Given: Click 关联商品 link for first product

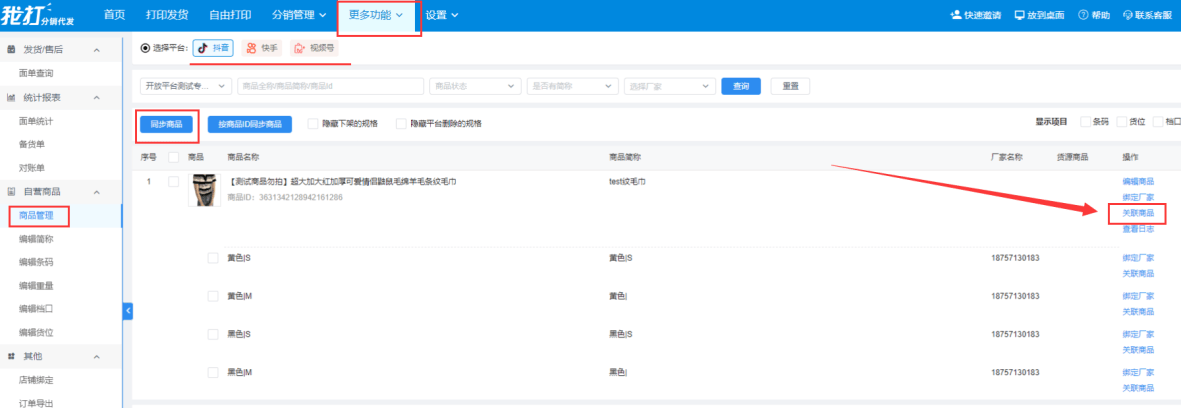Looking at the screenshot, I should click(x=1138, y=213).
